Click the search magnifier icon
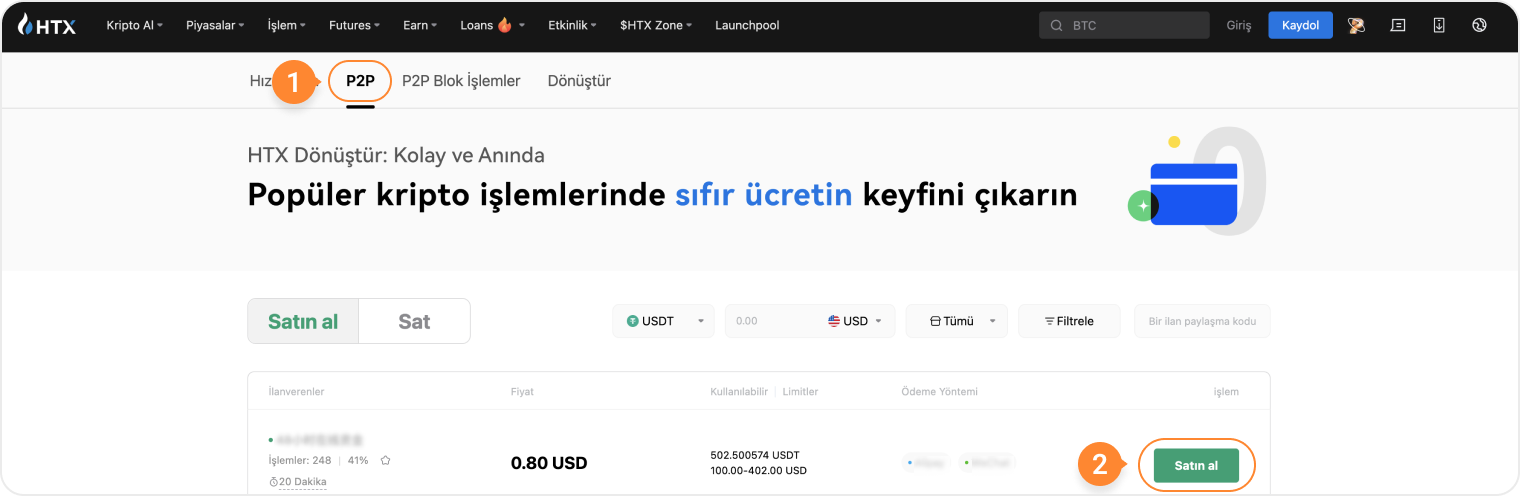The width and height of the screenshot is (1520, 496). [x=1057, y=25]
